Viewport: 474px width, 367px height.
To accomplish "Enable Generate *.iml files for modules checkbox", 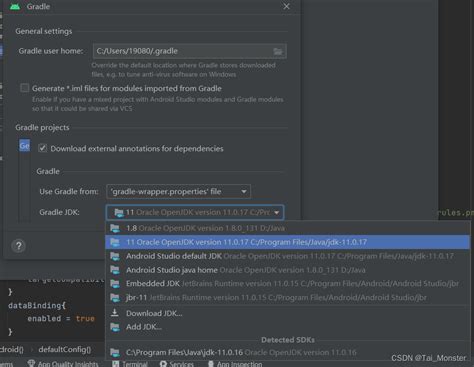I will (24, 88).
